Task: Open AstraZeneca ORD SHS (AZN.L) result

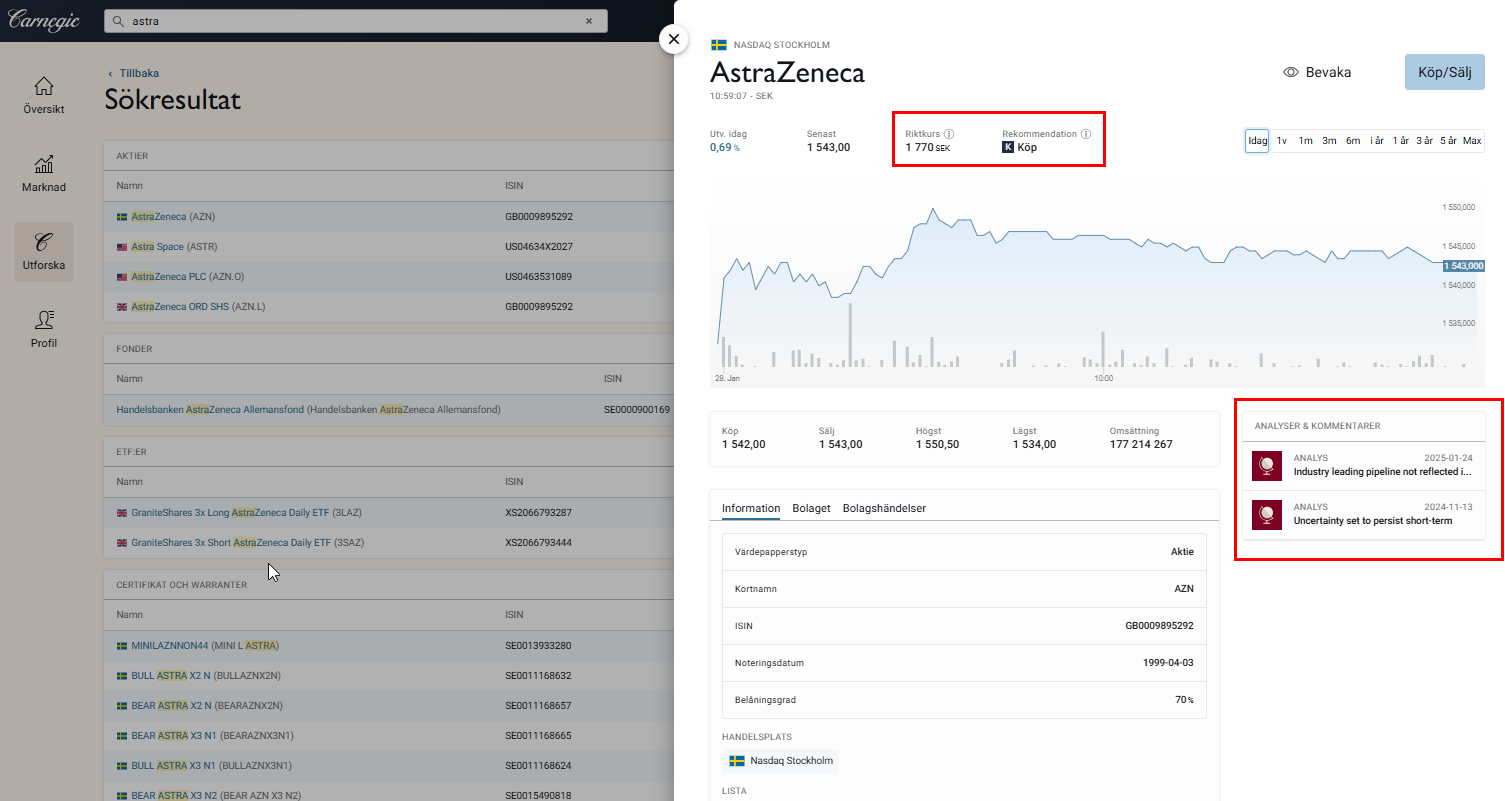Action: click(x=196, y=307)
